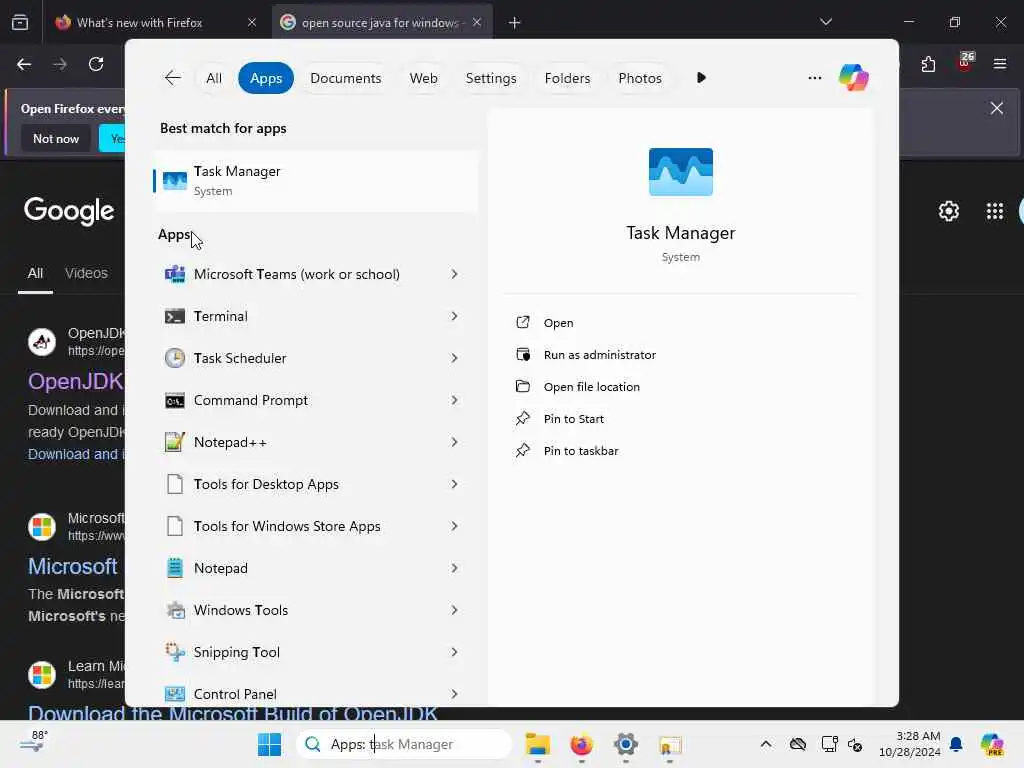Viewport: 1024px width, 768px height.
Task: Pin Task Manager to taskbar
Action: 581,451
